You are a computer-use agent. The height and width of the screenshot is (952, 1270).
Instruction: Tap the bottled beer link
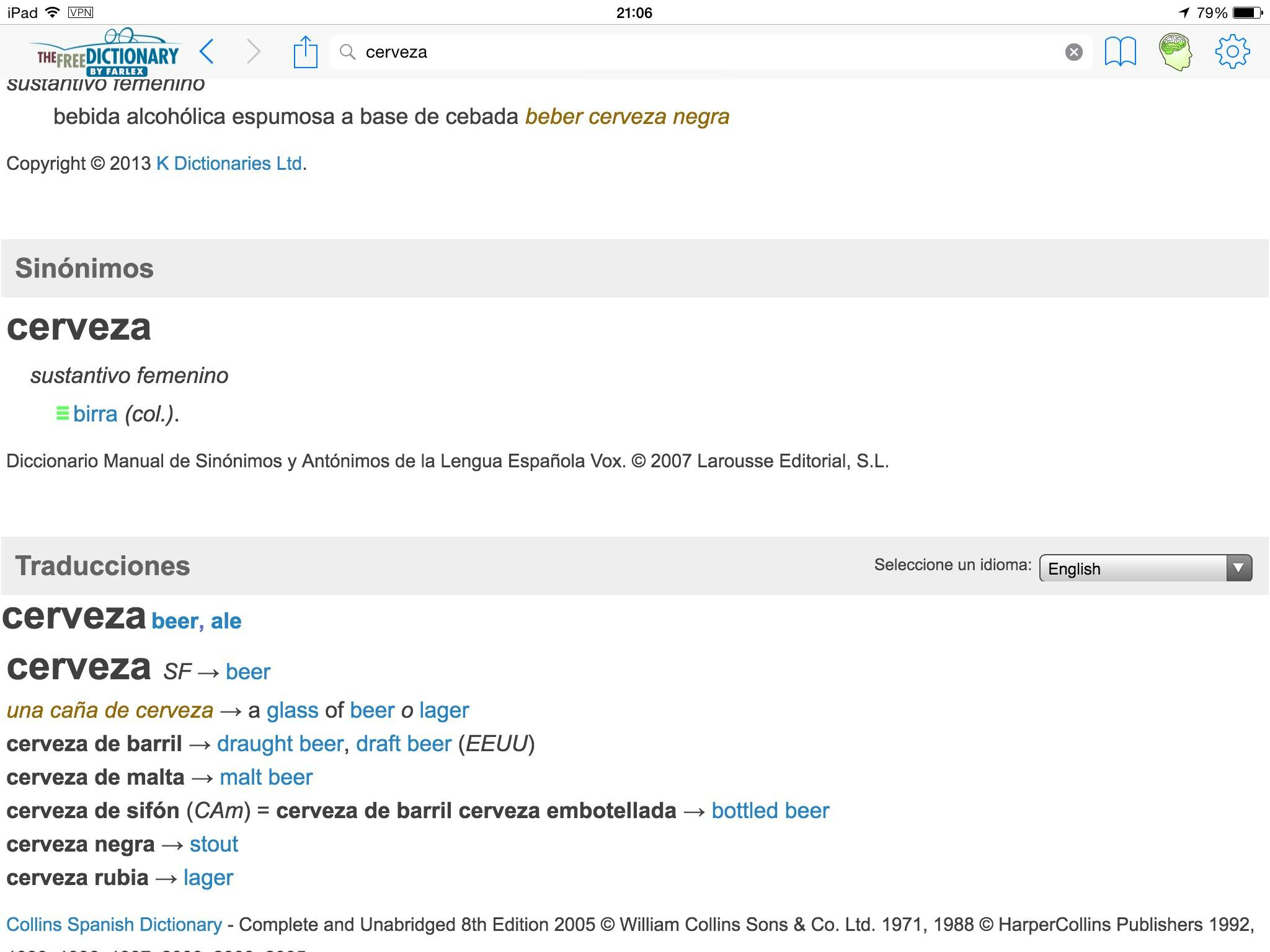[x=770, y=811]
